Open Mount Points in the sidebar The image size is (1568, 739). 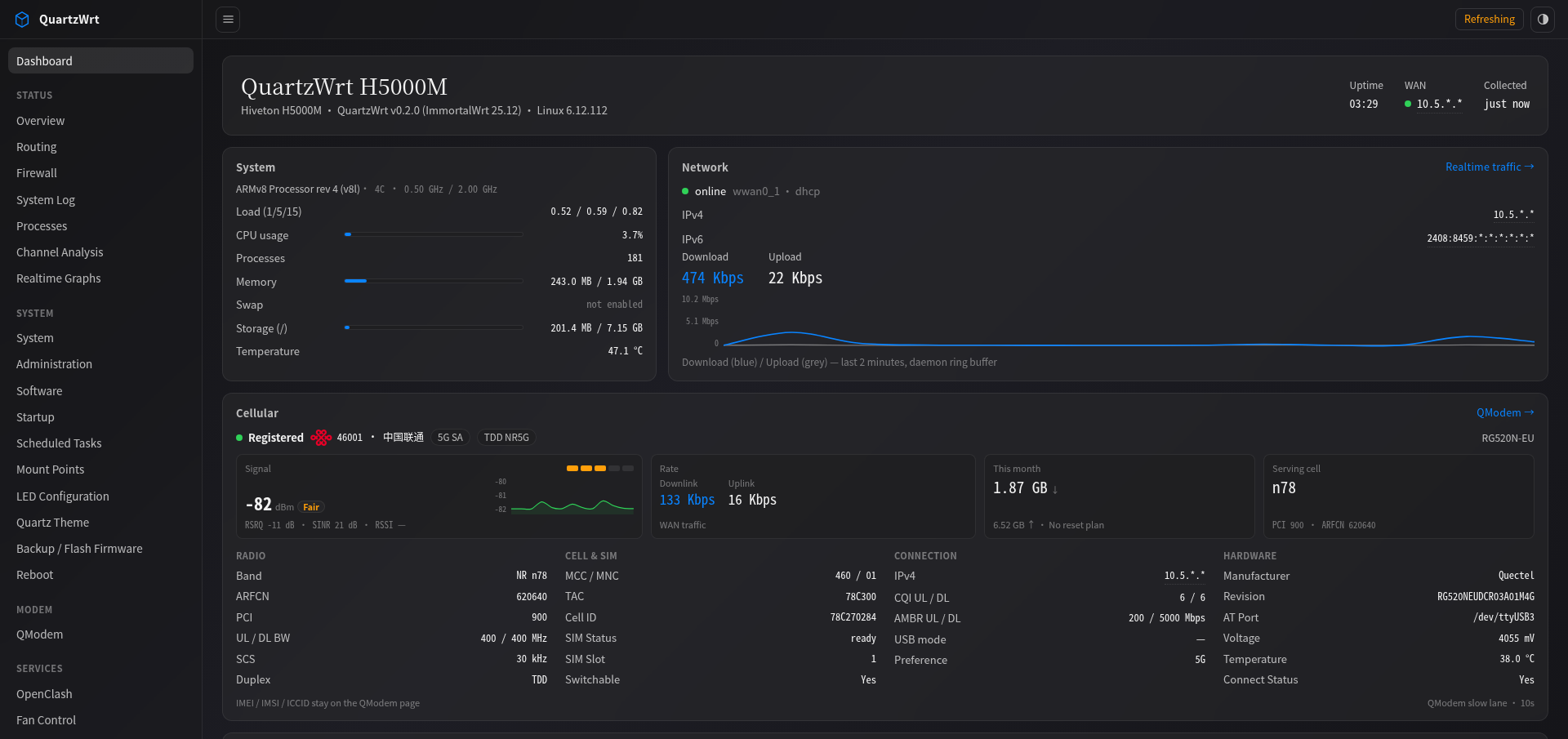[100, 470]
